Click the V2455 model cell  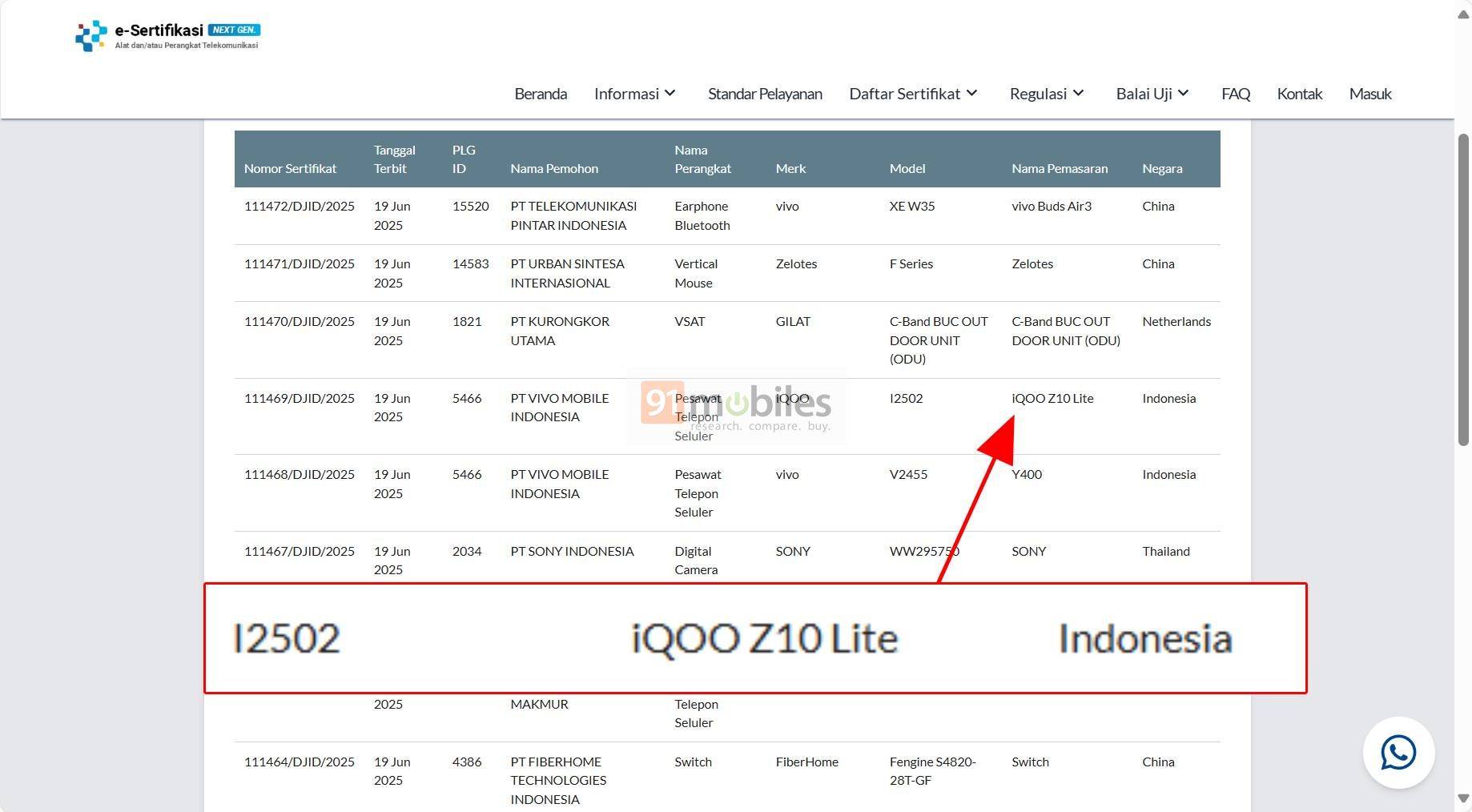[x=908, y=474]
